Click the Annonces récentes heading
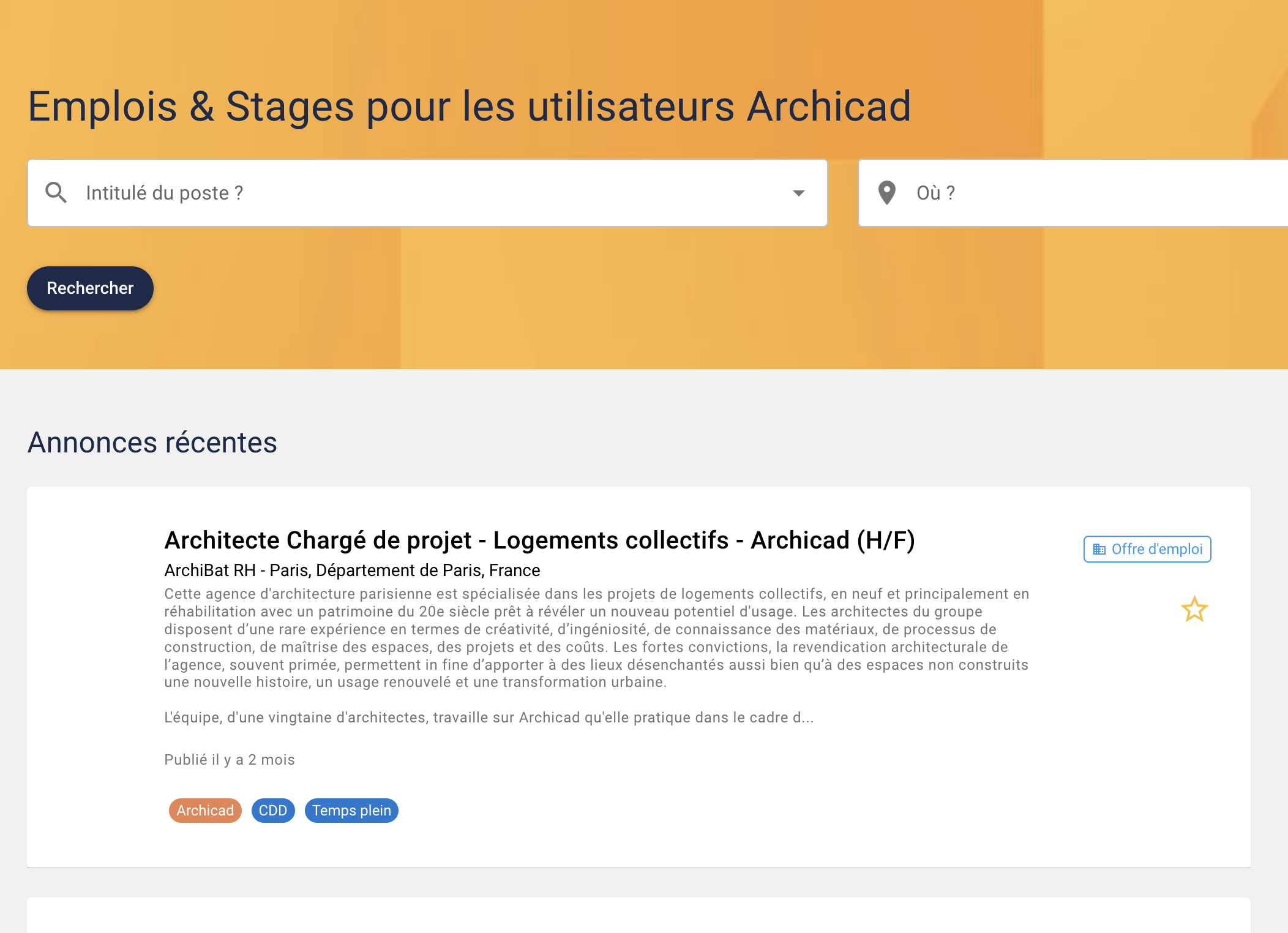Screen dimensions: 1288x933 coord(152,443)
